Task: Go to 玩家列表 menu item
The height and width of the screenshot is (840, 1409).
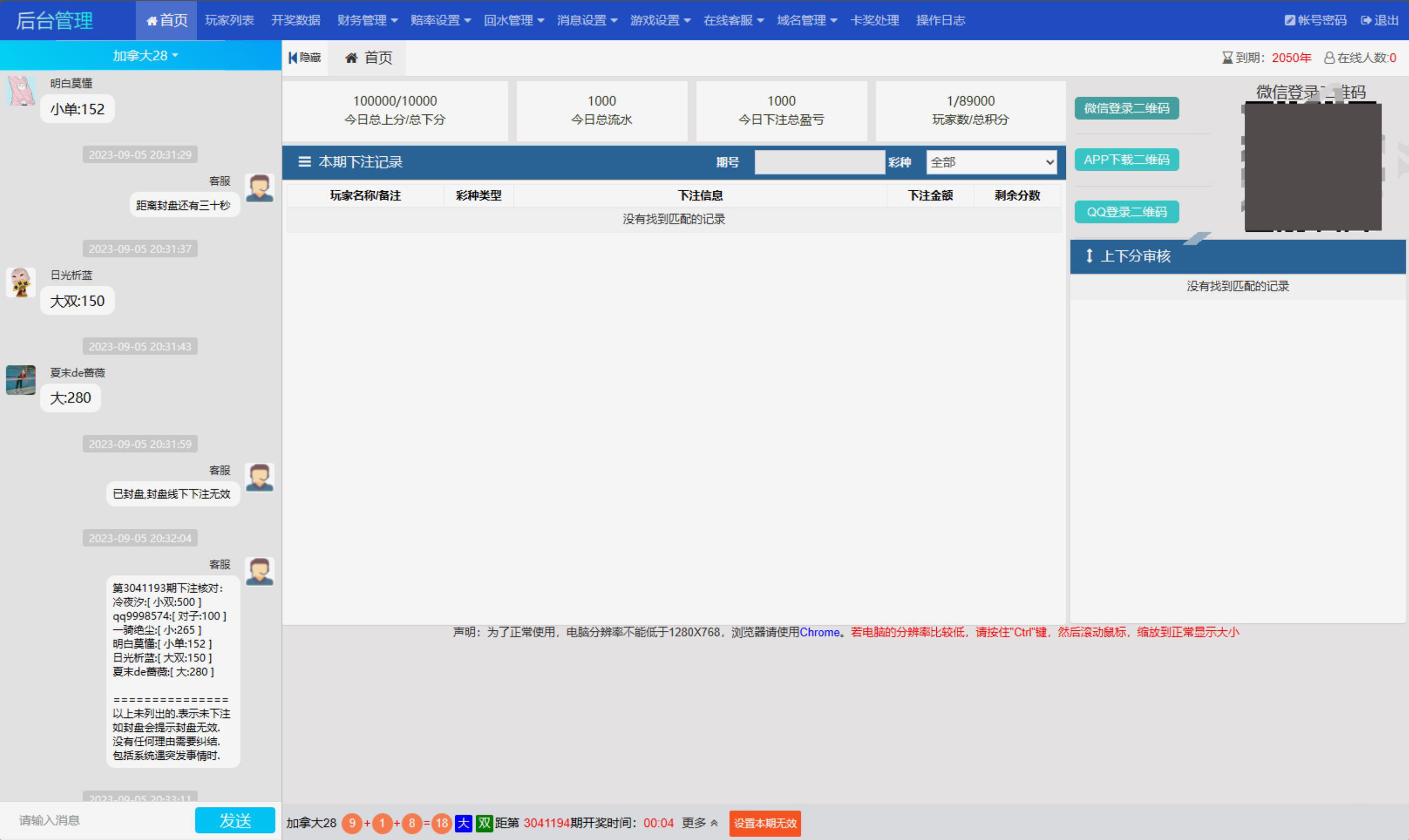Action: [229, 20]
